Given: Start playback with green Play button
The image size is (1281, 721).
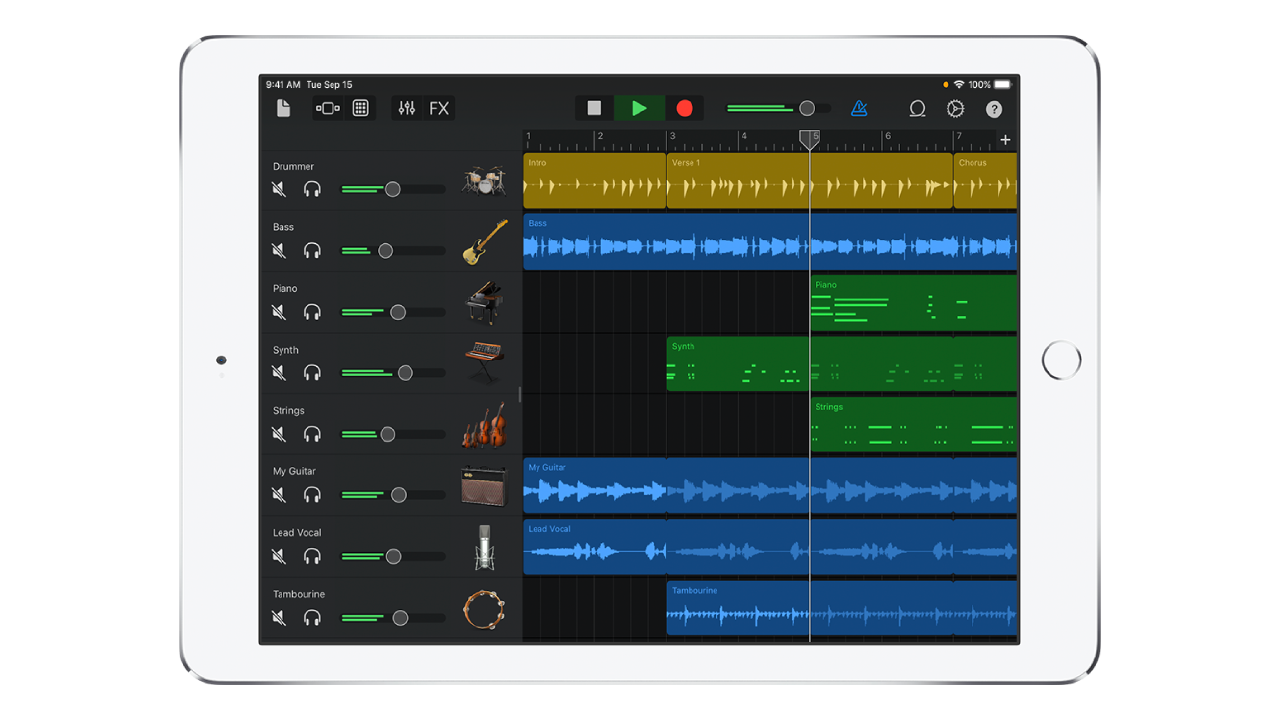Looking at the screenshot, I should [639, 108].
